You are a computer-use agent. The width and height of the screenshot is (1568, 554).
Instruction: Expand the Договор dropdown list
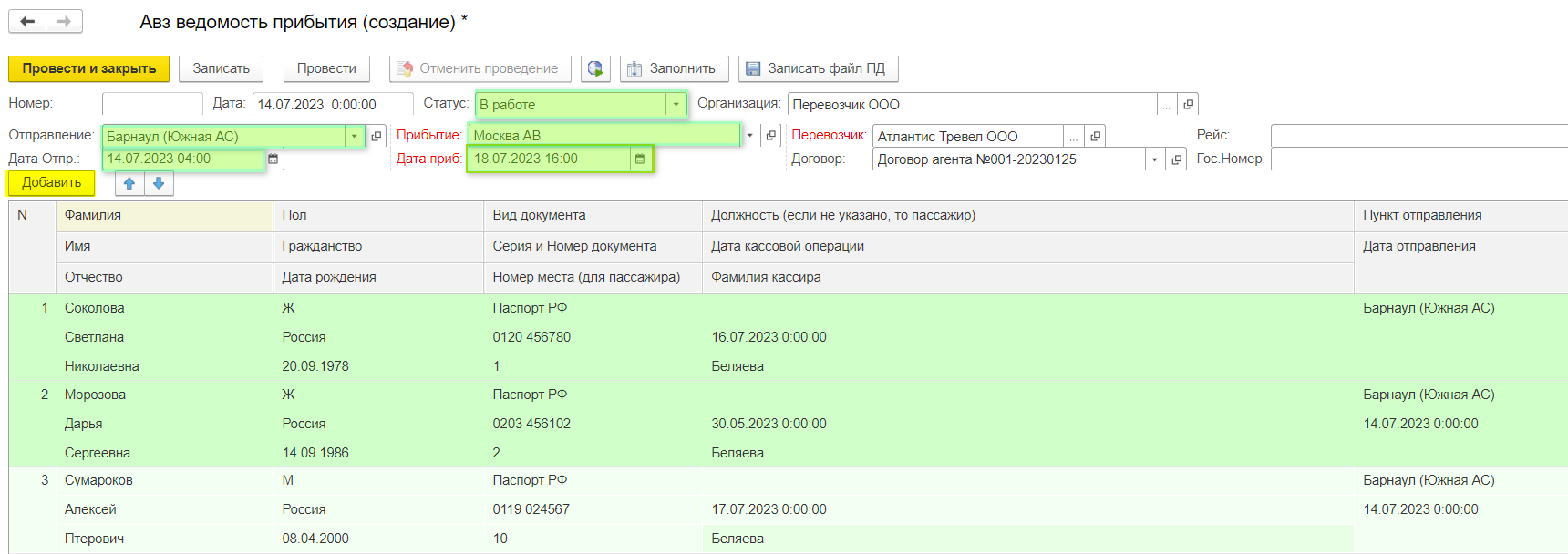1154,159
